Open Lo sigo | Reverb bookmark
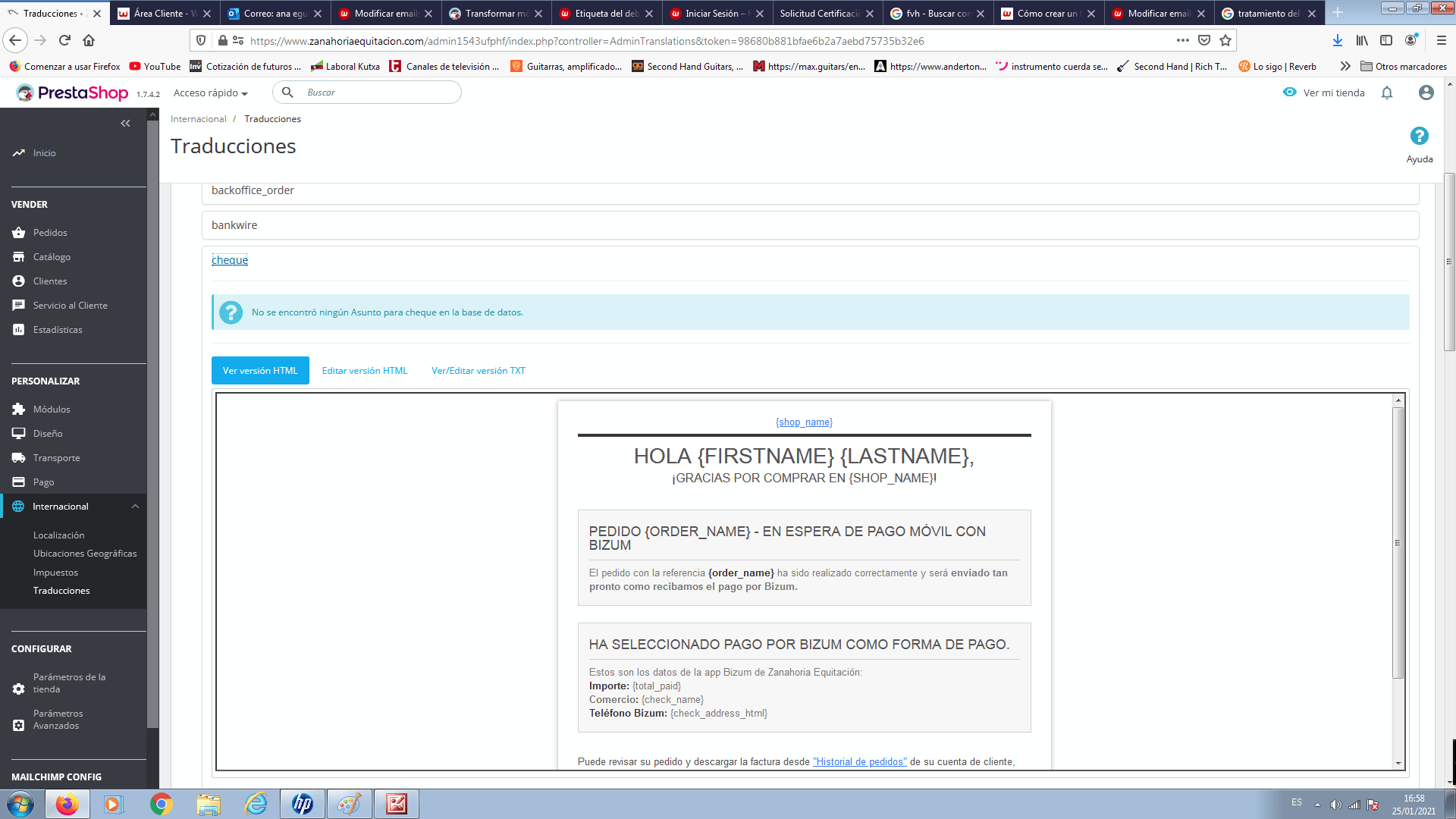Viewport: 1456px width, 819px height. pos(1277,66)
